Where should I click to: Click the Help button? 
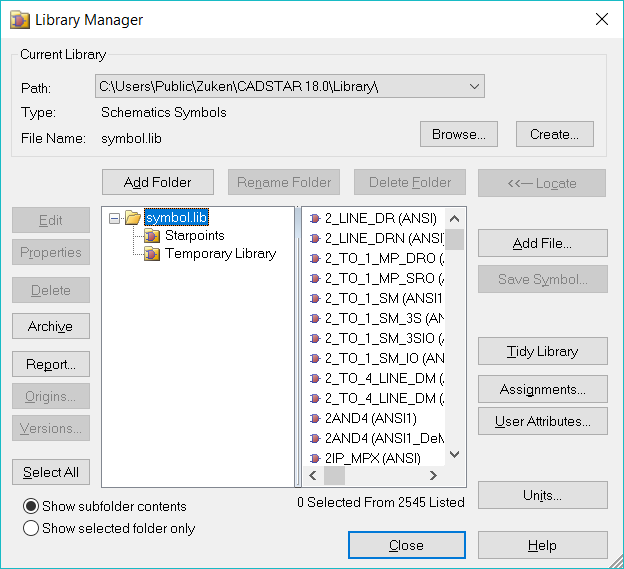[542, 545]
